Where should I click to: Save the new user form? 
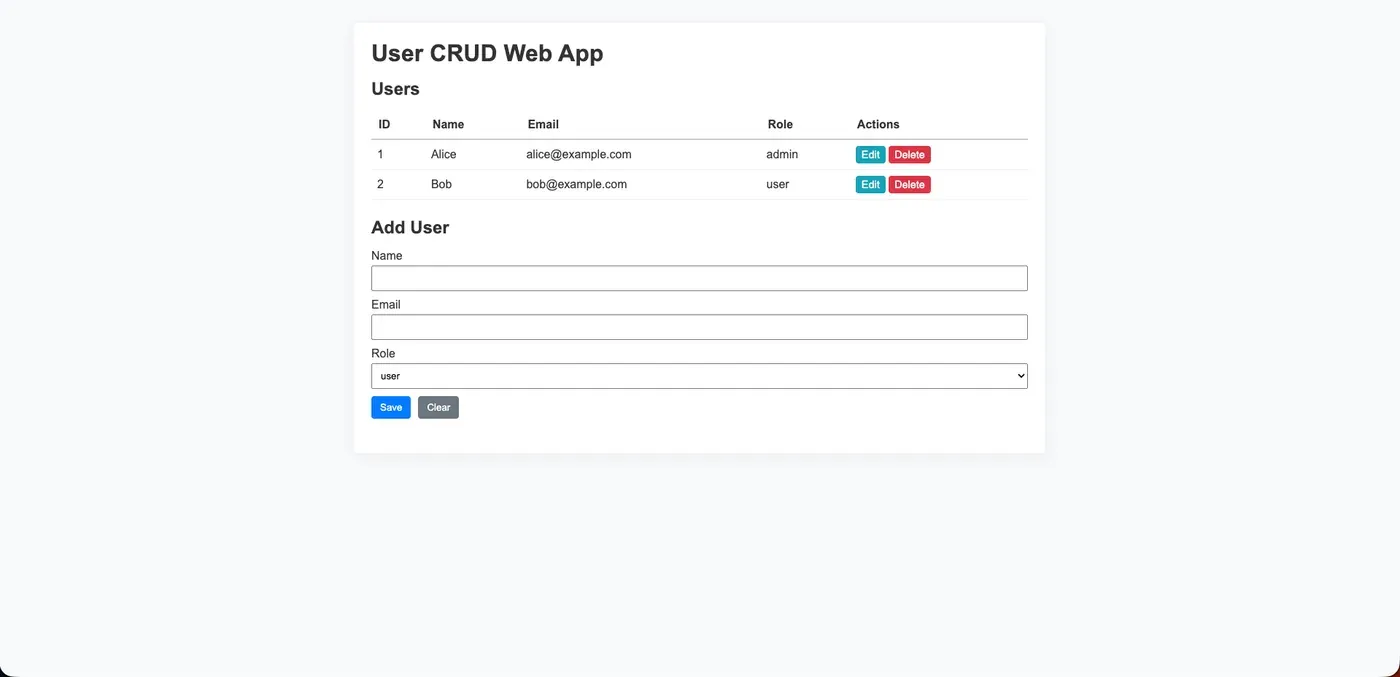391,407
